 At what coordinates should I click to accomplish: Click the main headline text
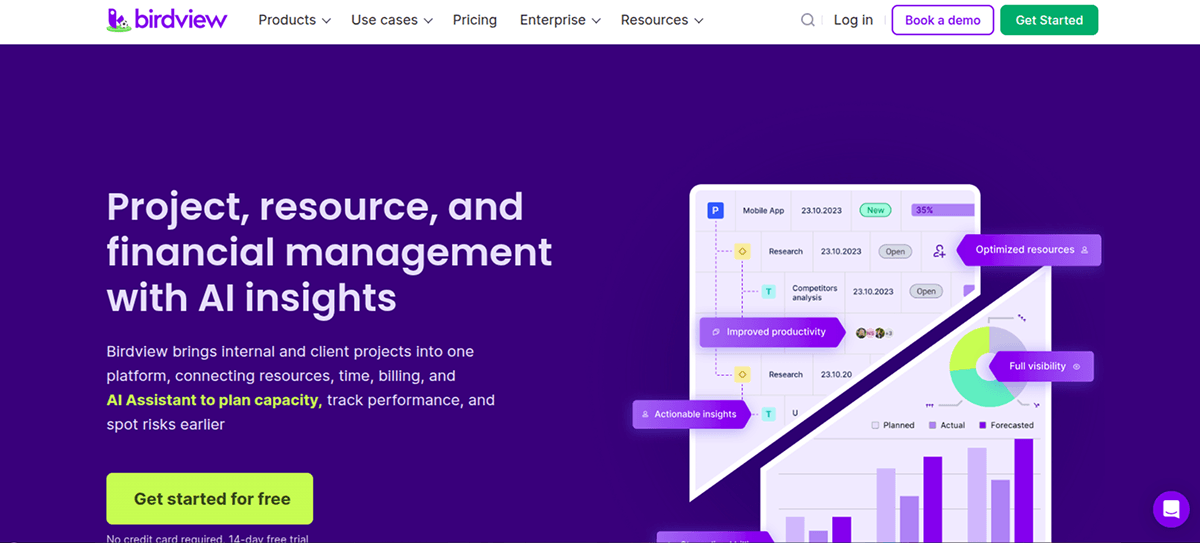pyautogui.click(x=329, y=252)
